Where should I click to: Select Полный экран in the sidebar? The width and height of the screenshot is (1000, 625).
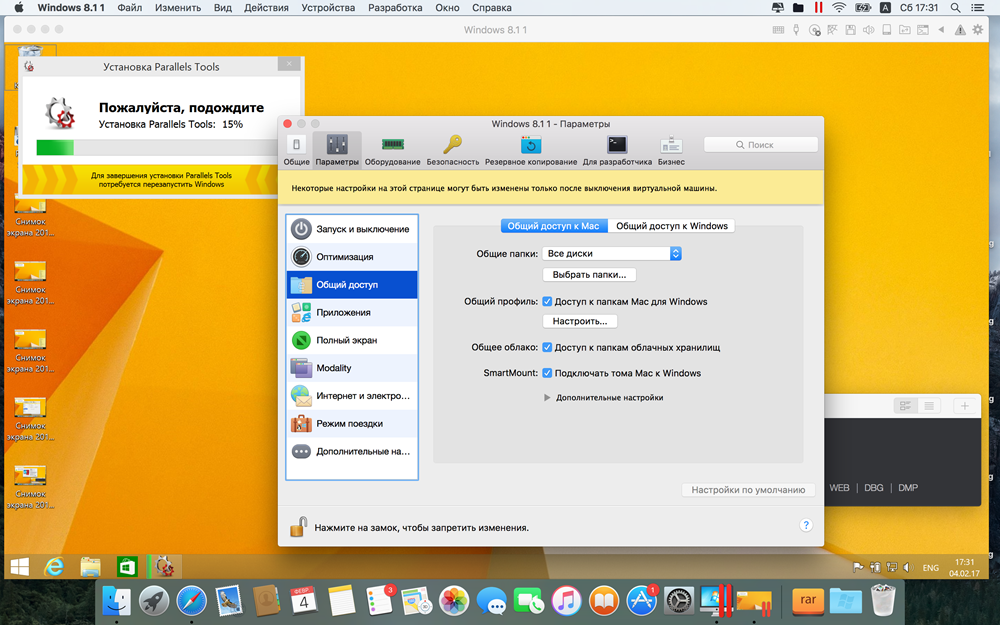point(352,340)
